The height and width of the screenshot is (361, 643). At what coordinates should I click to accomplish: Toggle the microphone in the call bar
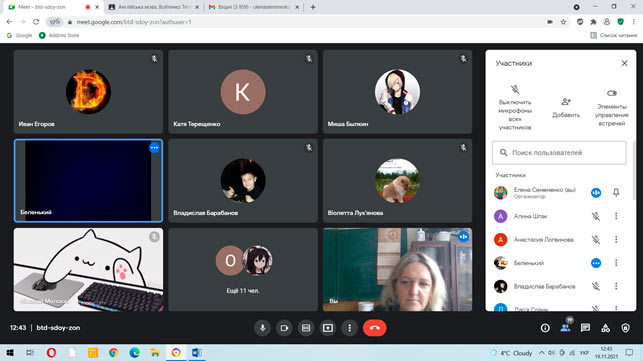click(262, 328)
